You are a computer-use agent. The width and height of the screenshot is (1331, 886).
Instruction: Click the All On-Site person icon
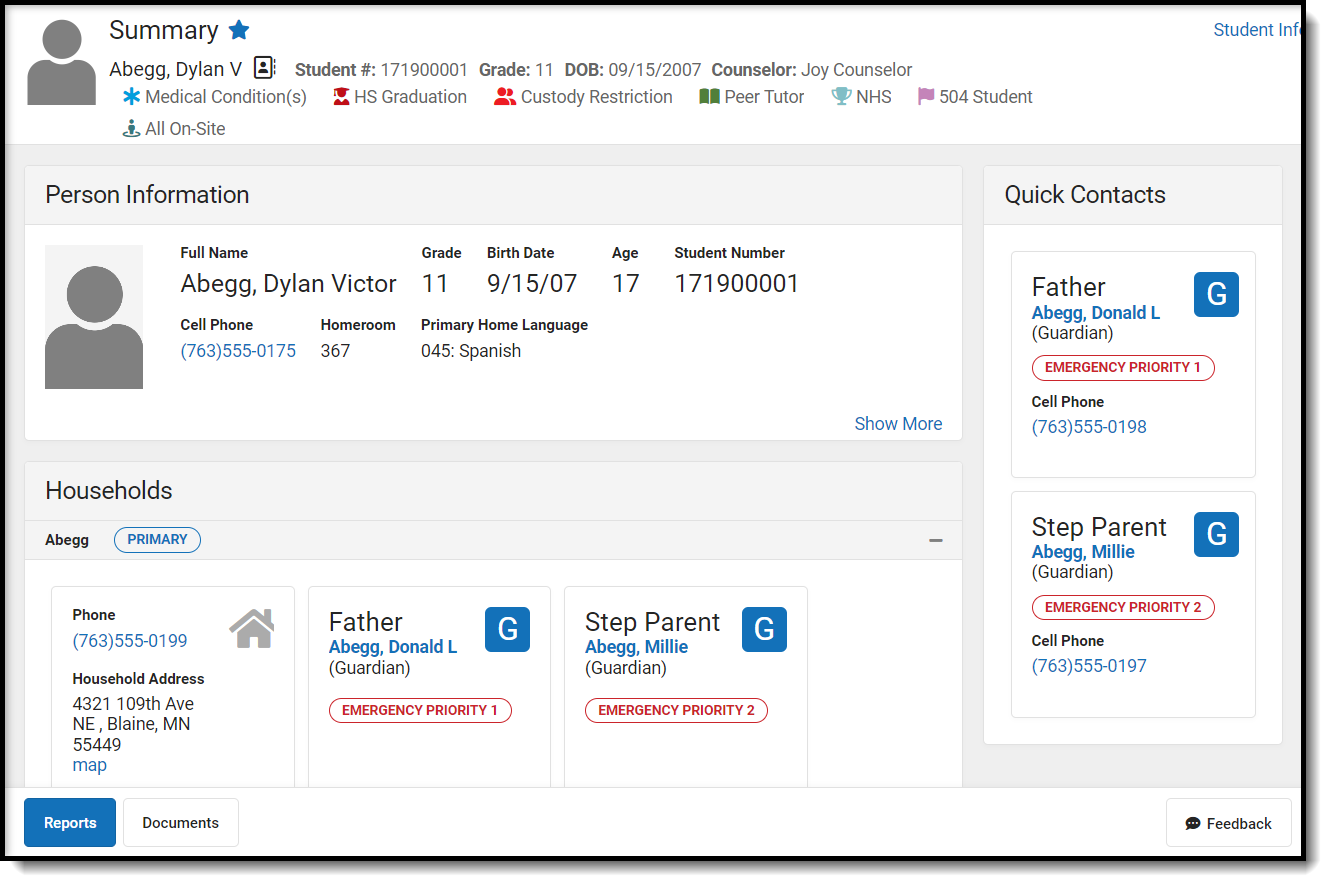point(131,129)
